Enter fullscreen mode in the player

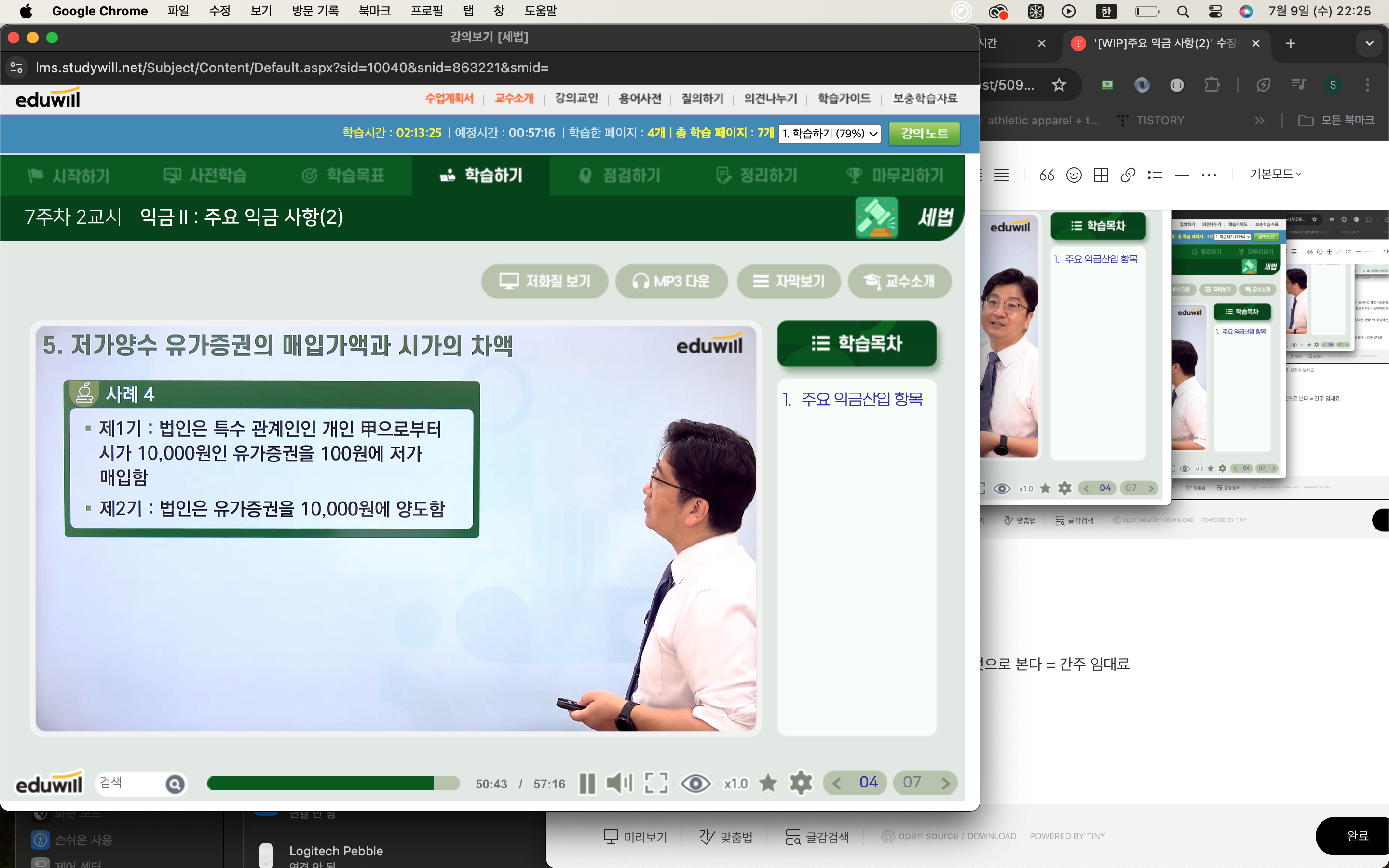pos(656,783)
